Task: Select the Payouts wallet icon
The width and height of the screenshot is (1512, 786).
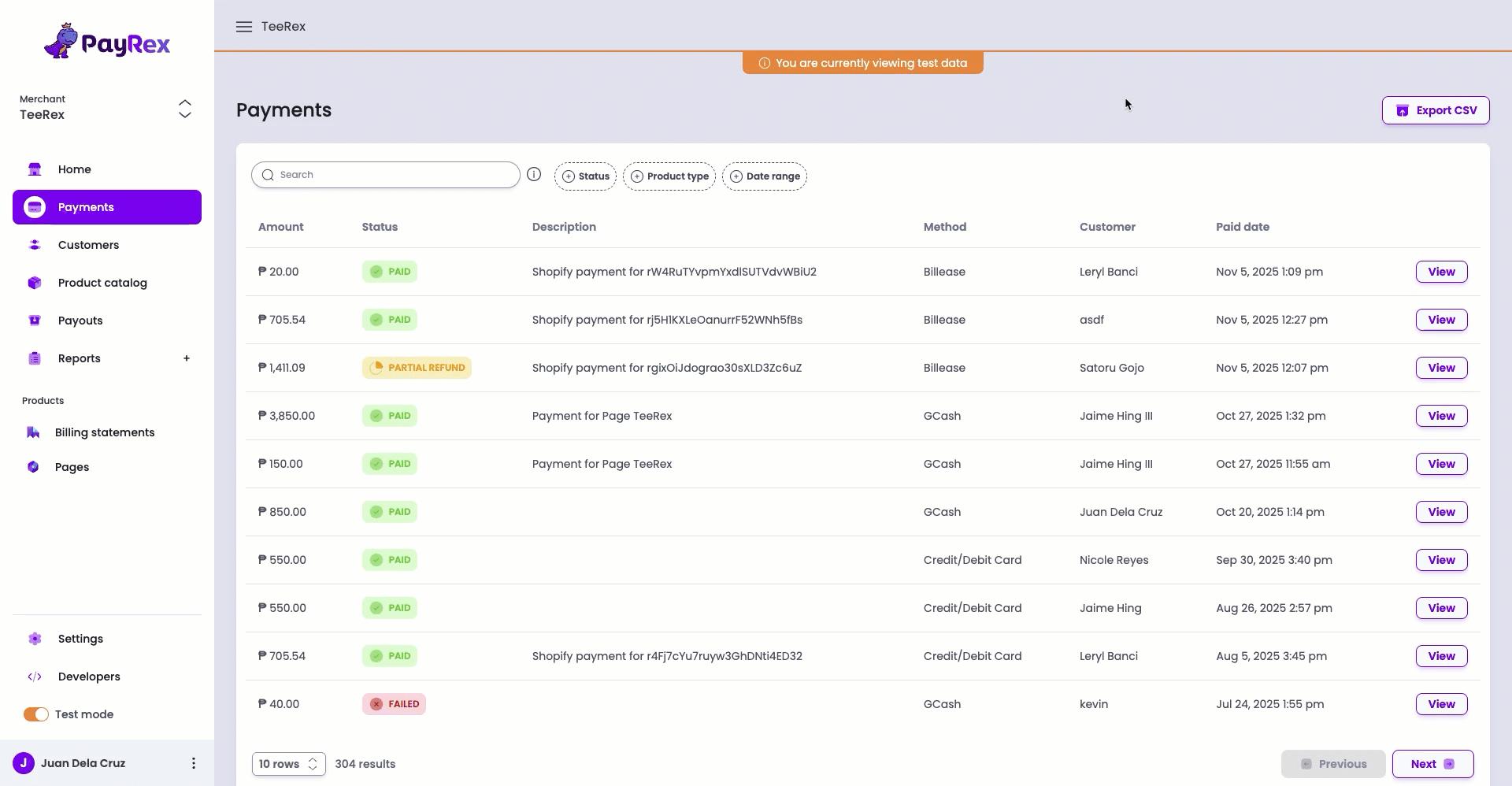Action: coord(35,321)
